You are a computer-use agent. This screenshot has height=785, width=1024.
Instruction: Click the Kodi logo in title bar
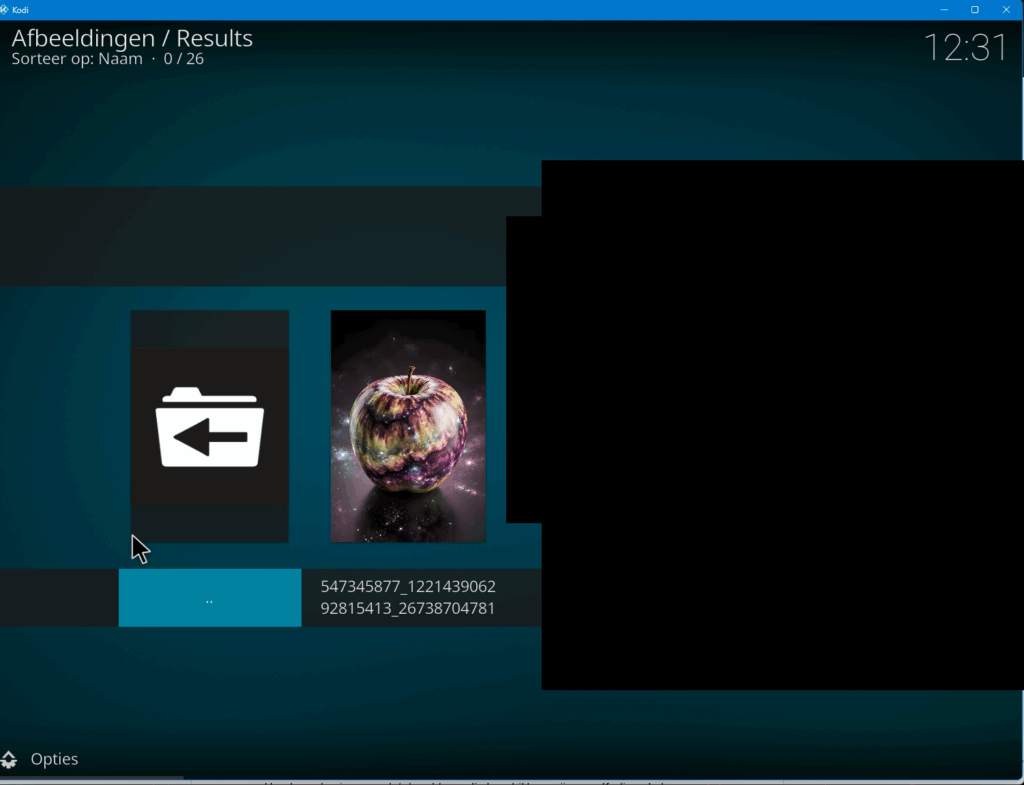coord(6,9)
